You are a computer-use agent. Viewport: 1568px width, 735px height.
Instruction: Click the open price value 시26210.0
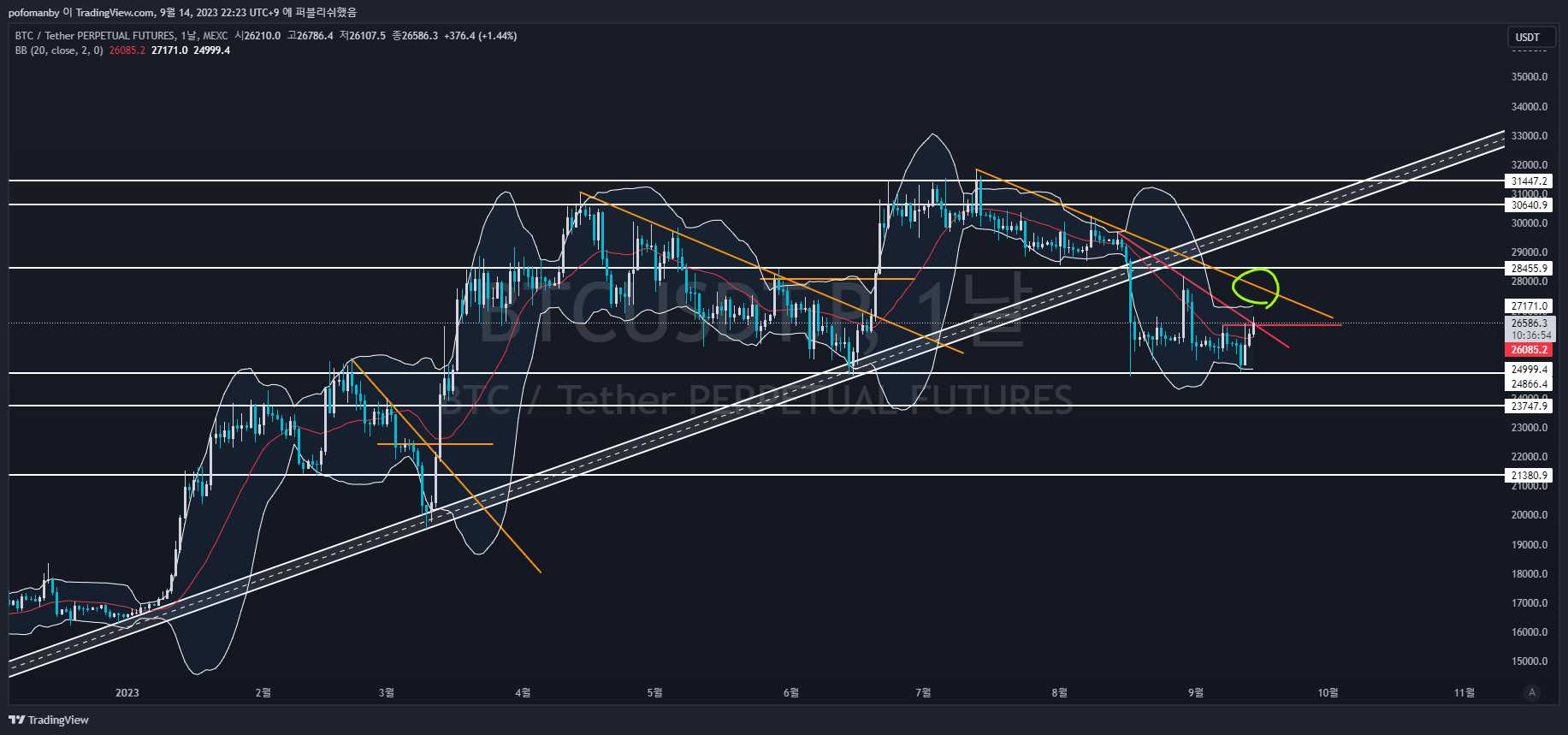click(257, 36)
